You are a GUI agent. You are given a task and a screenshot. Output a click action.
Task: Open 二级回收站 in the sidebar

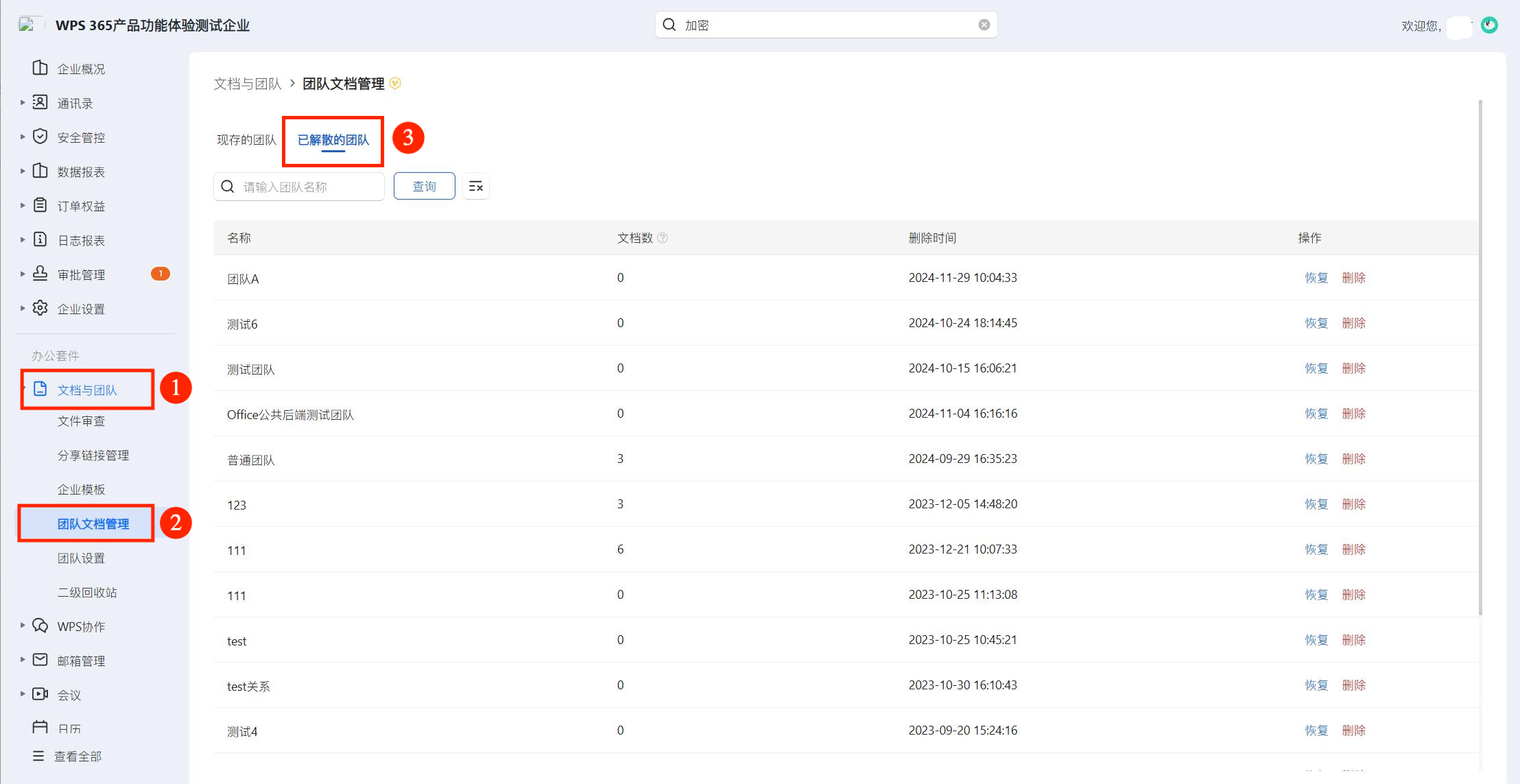(x=87, y=593)
